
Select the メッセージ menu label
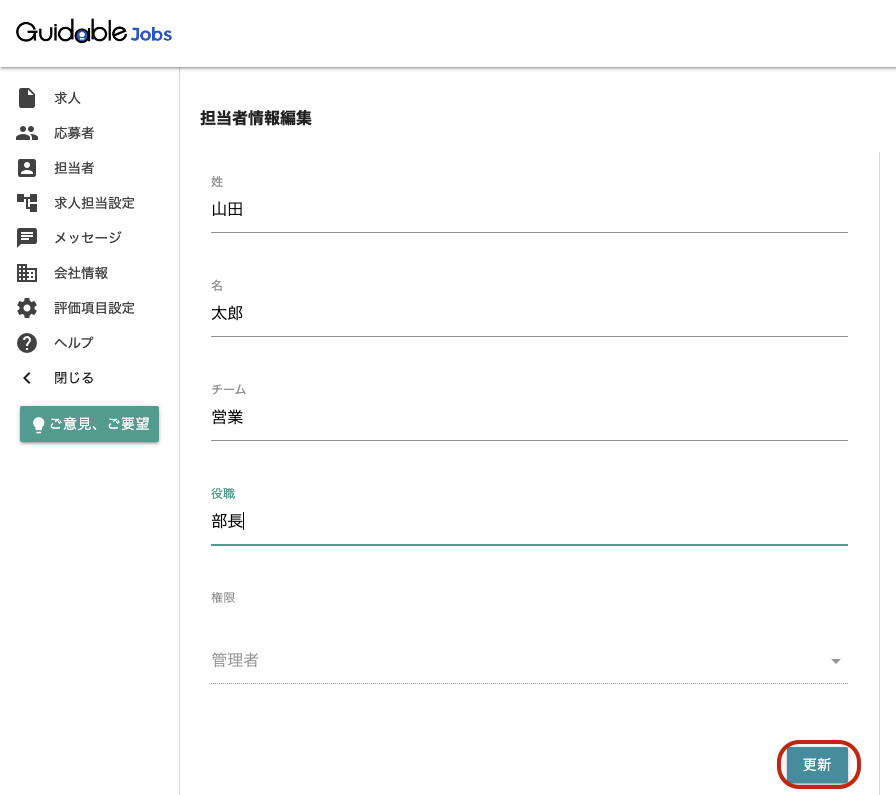coord(88,238)
